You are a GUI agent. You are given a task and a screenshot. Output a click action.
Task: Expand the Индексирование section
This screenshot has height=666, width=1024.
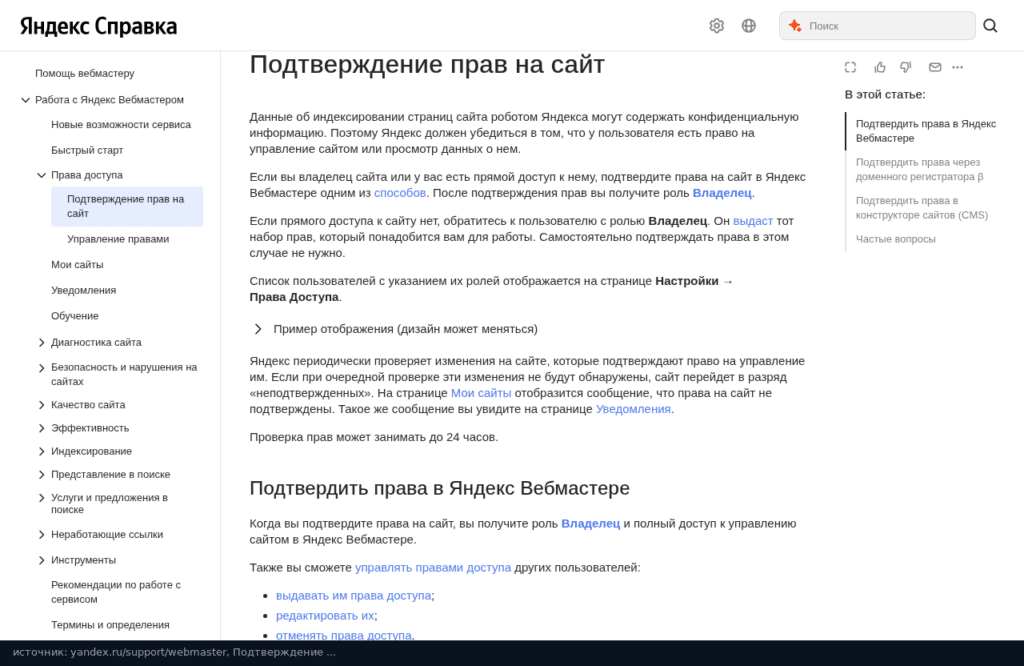41,451
